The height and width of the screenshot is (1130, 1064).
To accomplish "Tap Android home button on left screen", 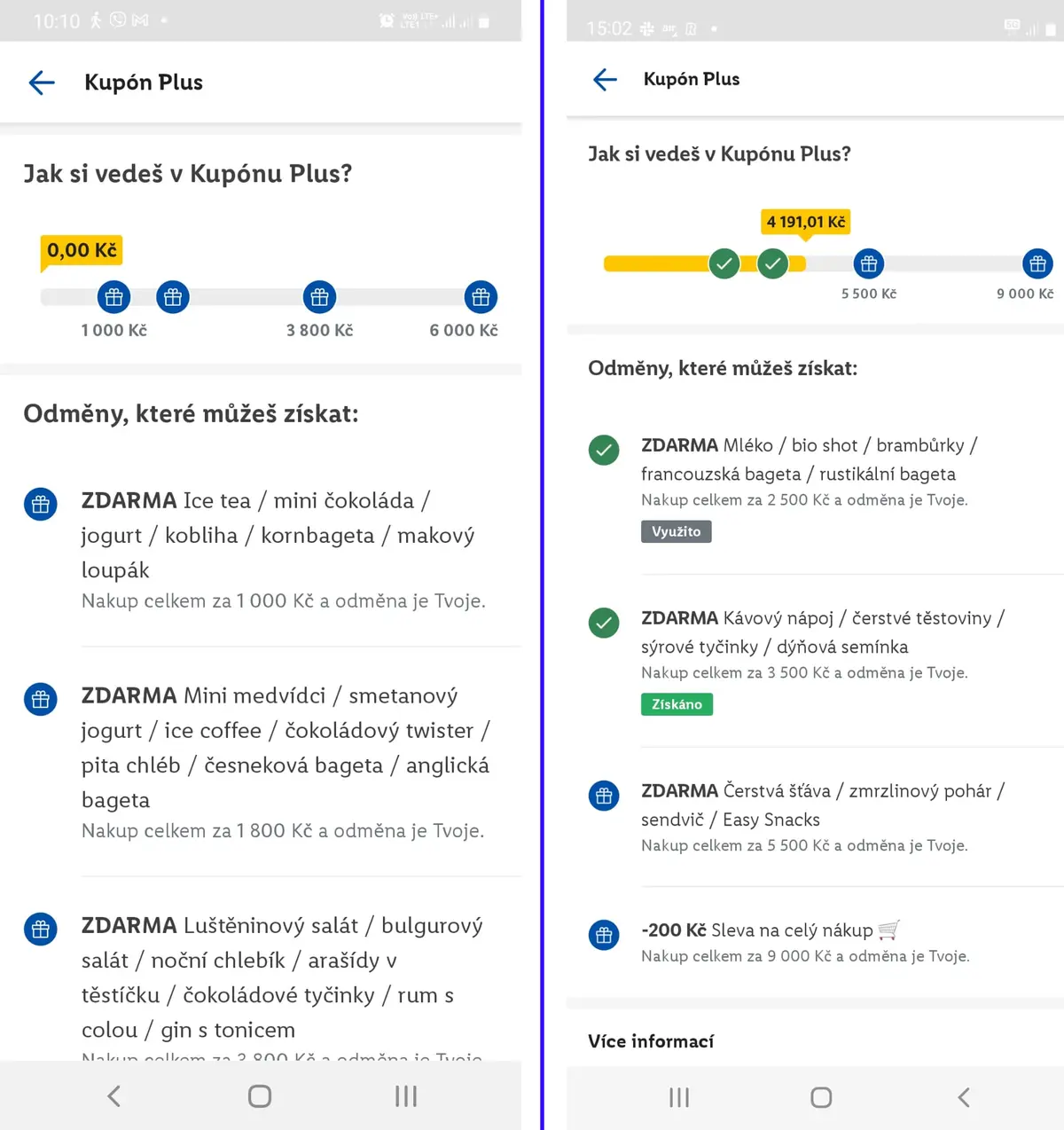I will click(260, 1096).
